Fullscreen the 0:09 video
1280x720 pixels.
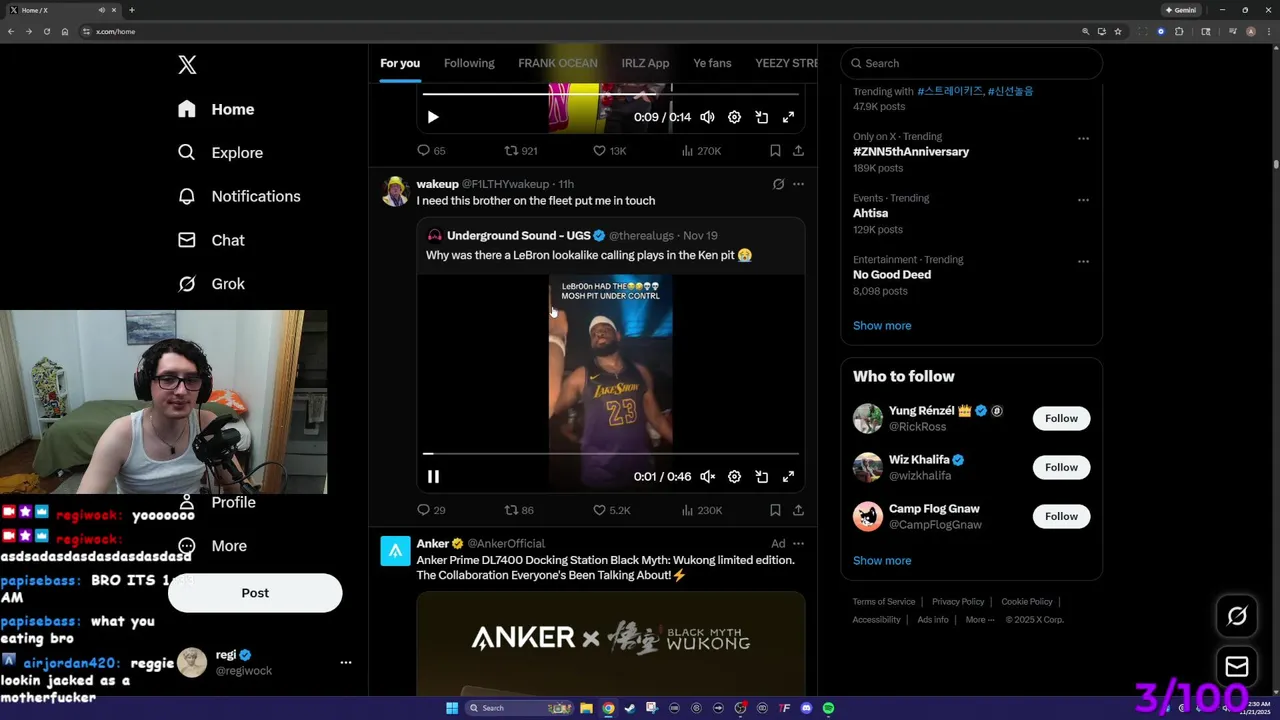788,117
